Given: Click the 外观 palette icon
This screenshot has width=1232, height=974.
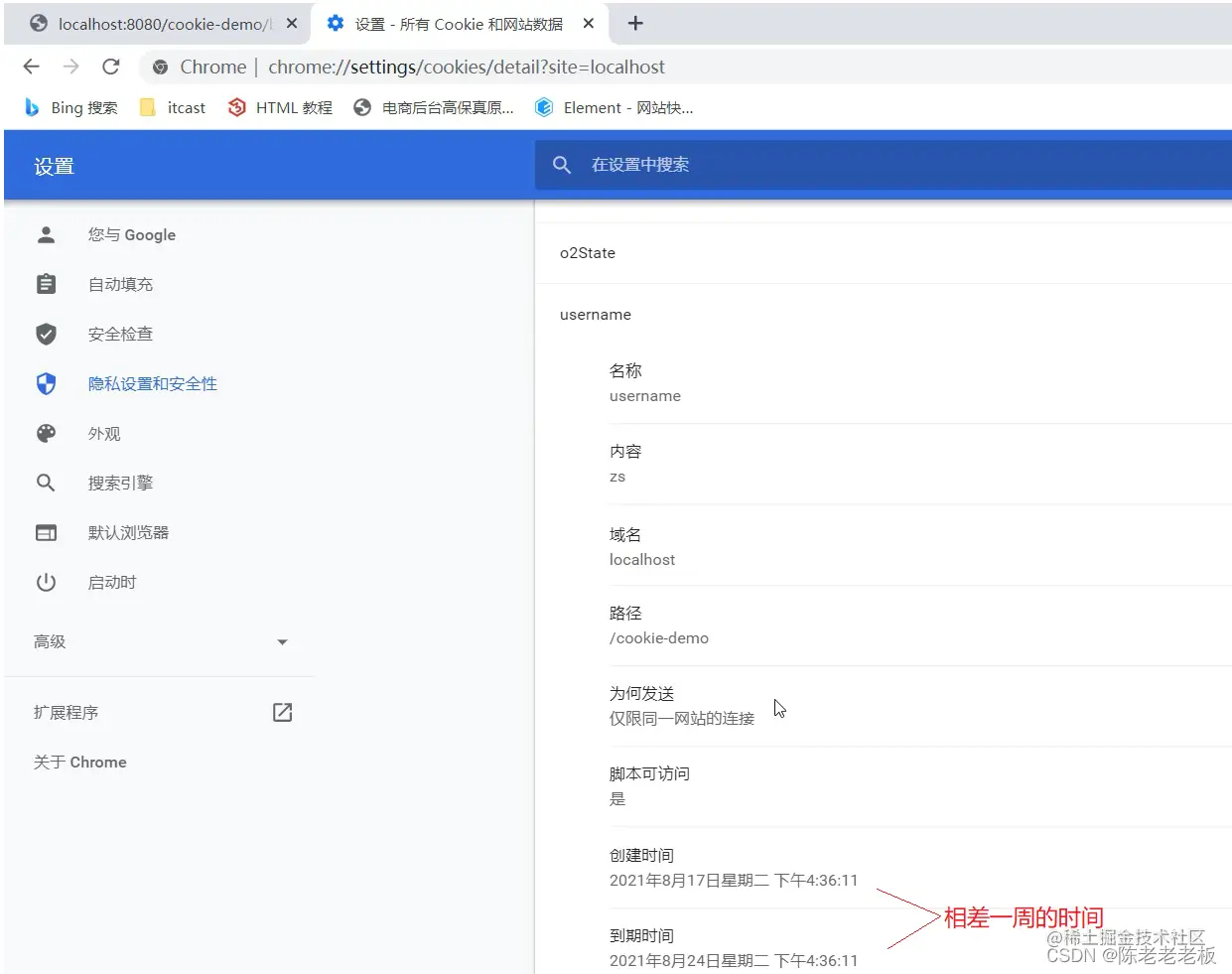Looking at the screenshot, I should click(46, 433).
